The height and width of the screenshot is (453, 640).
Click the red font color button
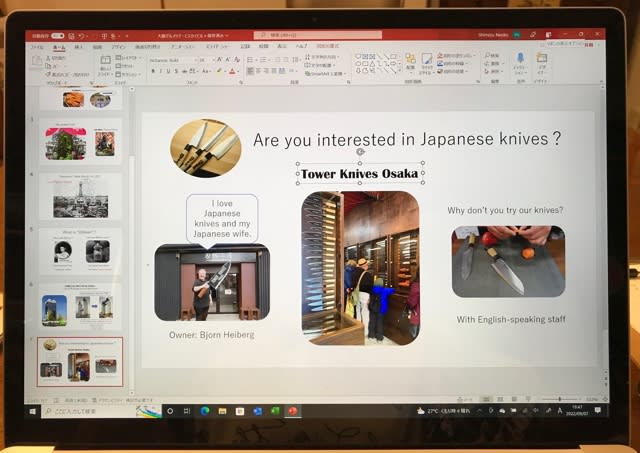pos(233,71)
